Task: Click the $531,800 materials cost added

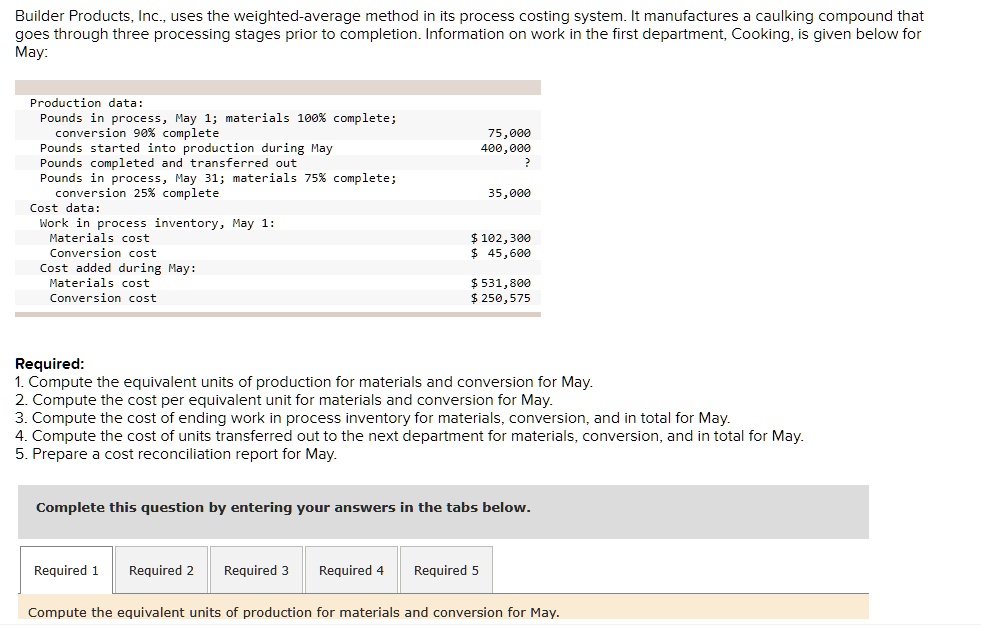Action: pyautogui.click(x=501, y=283)
